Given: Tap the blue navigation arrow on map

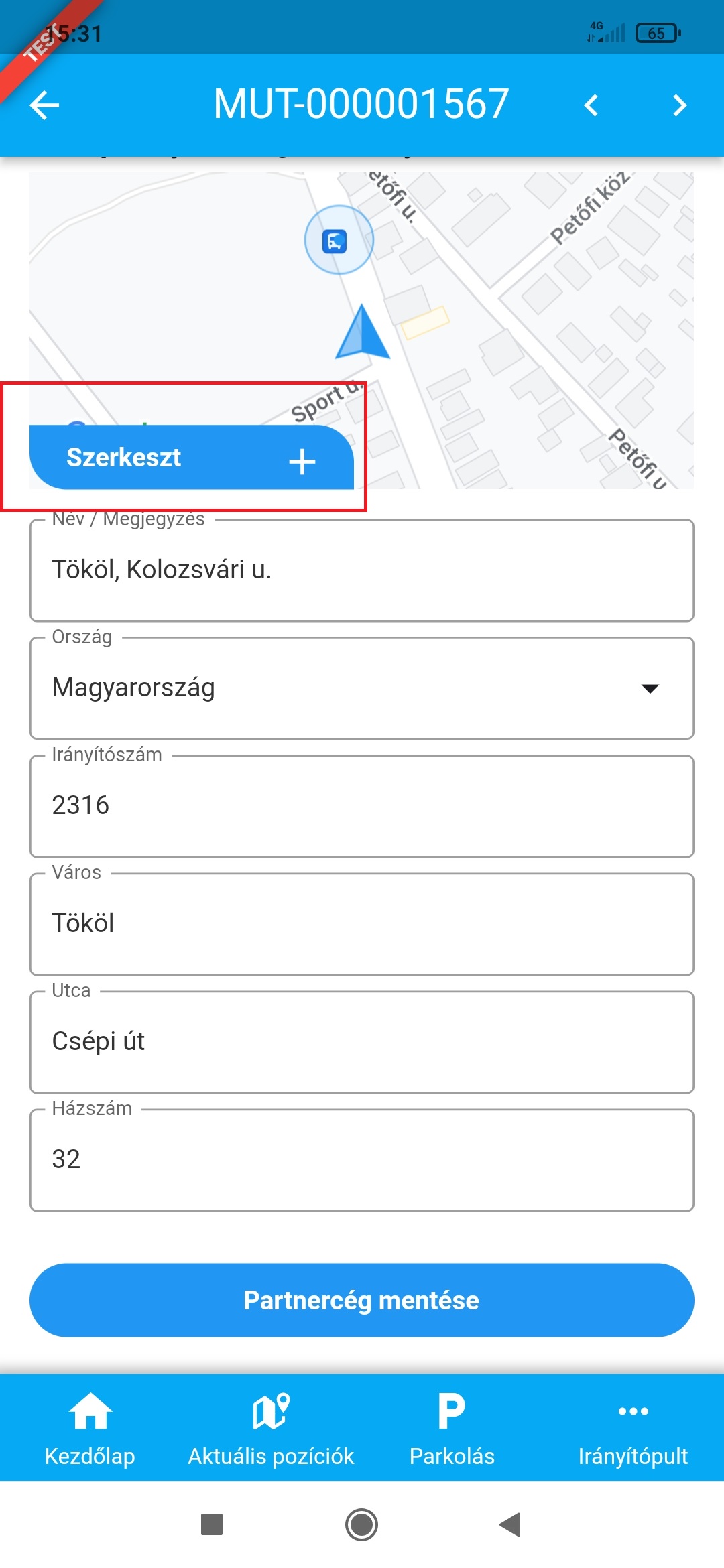Looking at the screenshot, I should [x=362, y=332].
